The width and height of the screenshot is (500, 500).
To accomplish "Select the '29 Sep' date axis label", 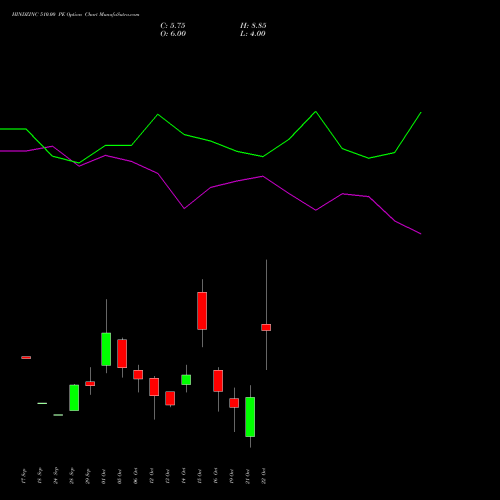I will [88, 476].
